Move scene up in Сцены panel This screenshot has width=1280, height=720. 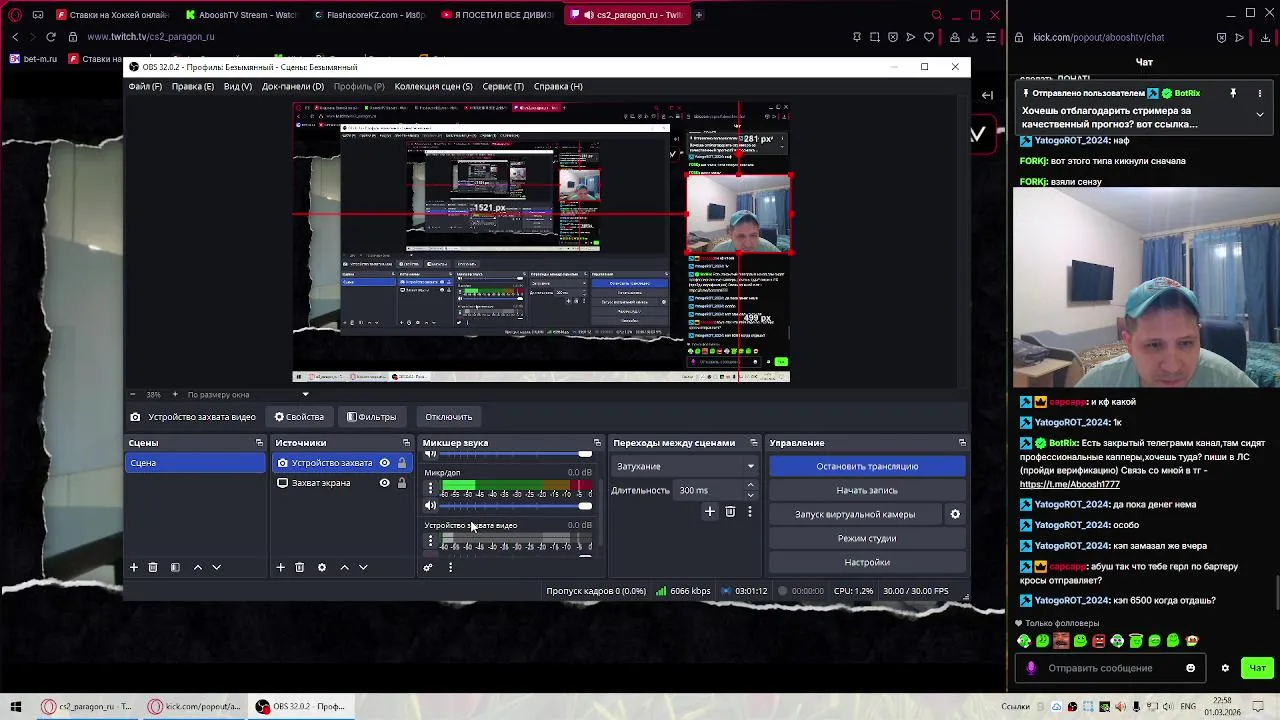[197, 567]
